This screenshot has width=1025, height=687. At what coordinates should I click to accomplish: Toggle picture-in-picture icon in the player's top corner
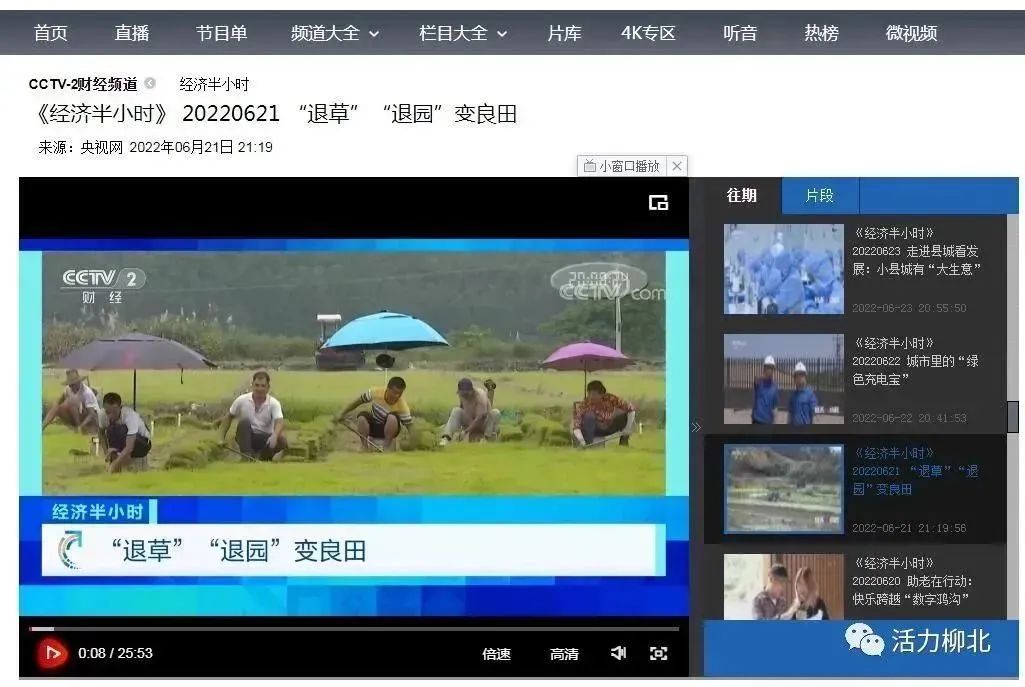[658, 202]
